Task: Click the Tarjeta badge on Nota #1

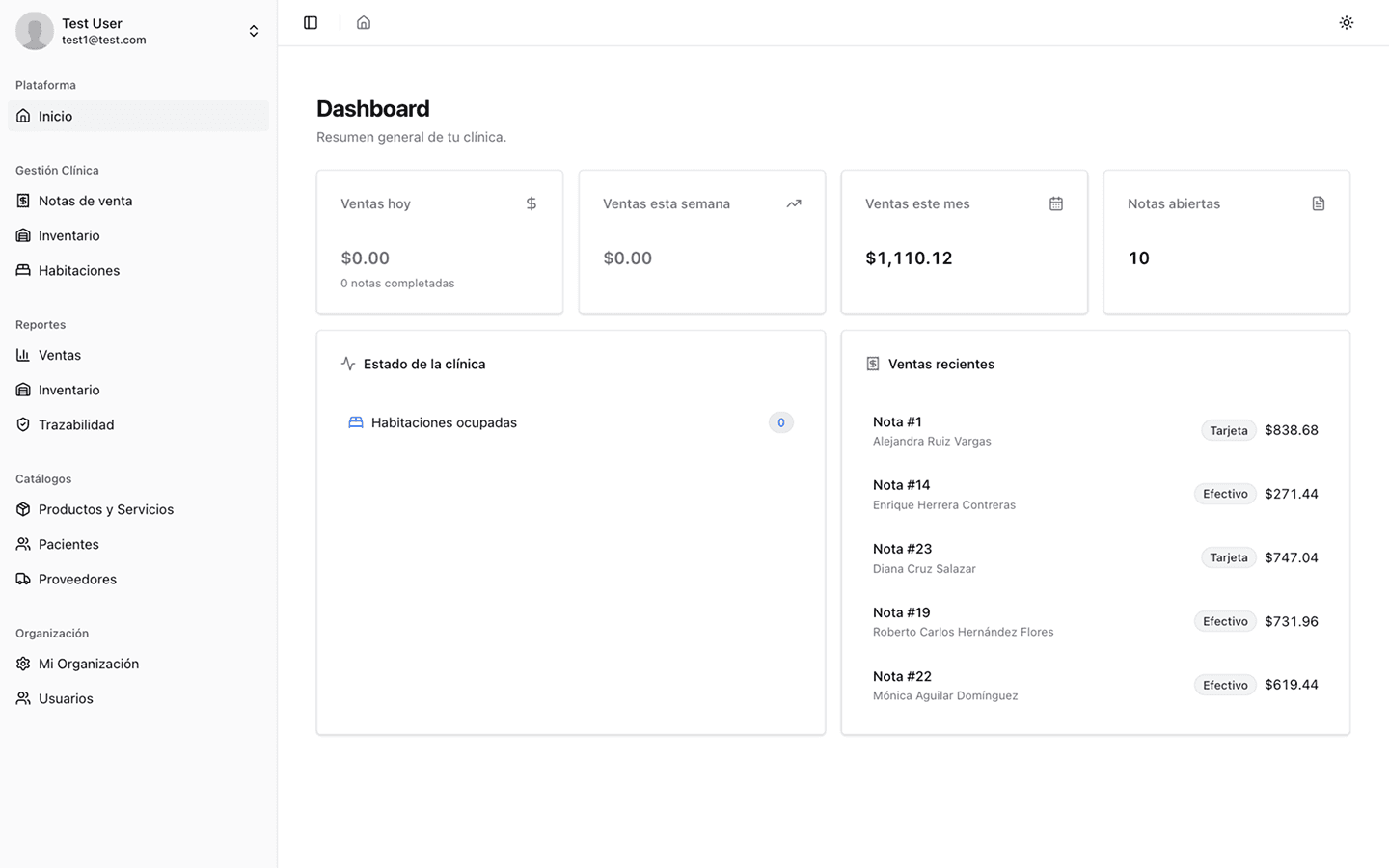Action: point(1228,430)
